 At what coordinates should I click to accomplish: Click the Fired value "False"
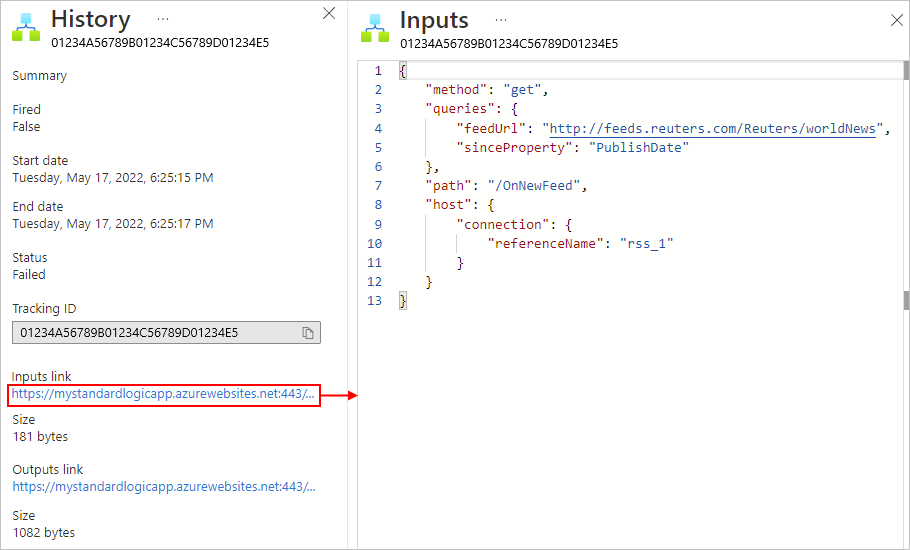[x=26, y=126]
